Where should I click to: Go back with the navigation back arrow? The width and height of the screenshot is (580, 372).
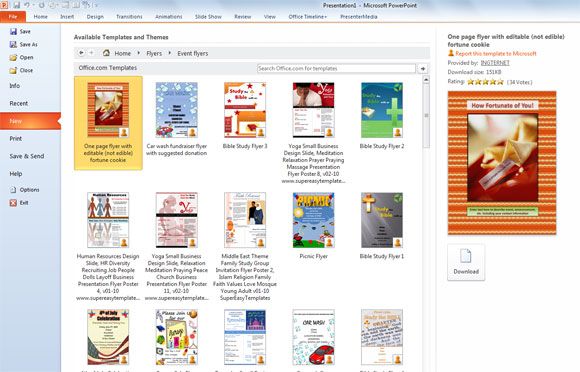(x=81, y=53)
